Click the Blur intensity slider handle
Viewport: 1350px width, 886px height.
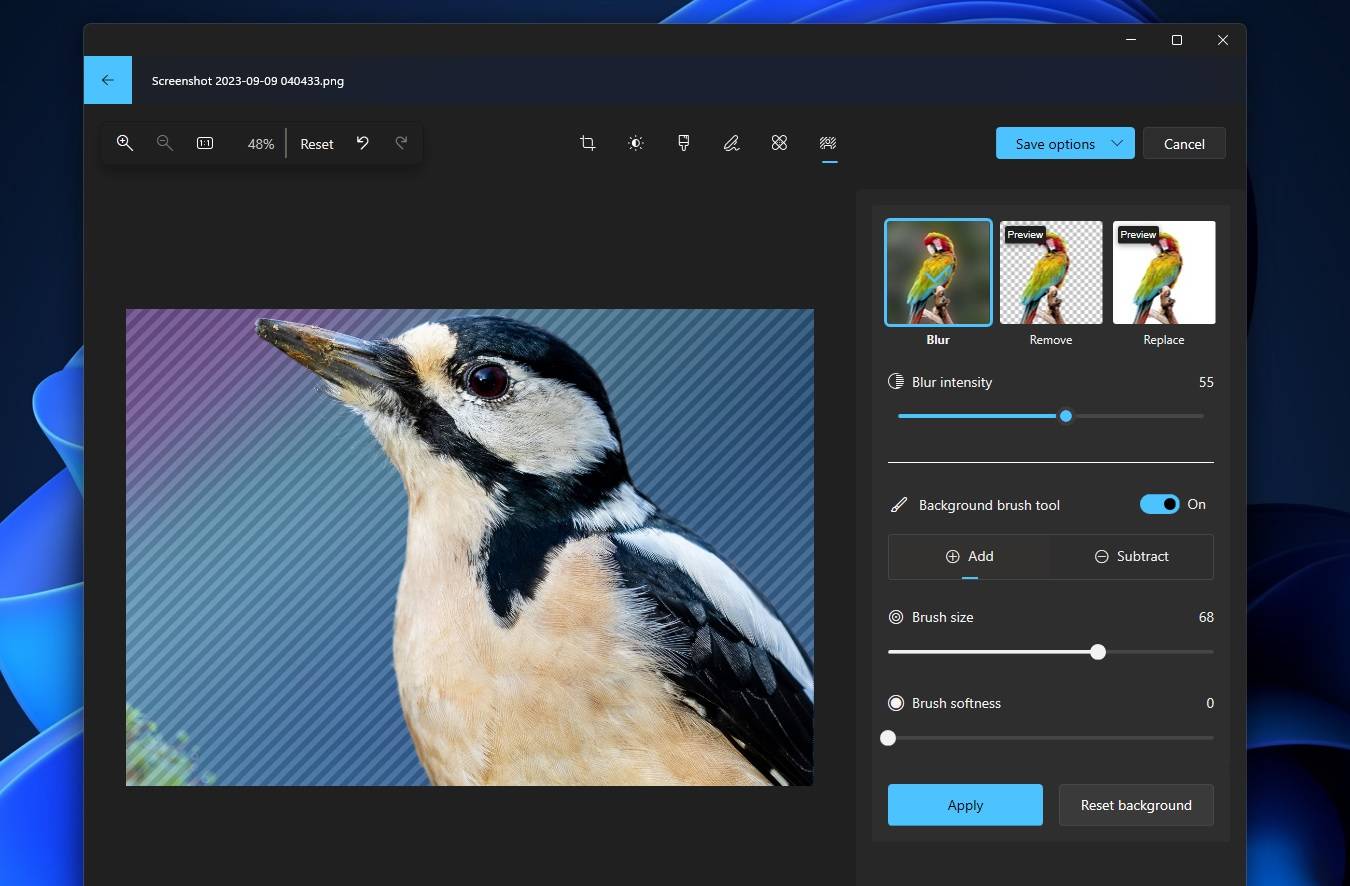point(1065,416)
